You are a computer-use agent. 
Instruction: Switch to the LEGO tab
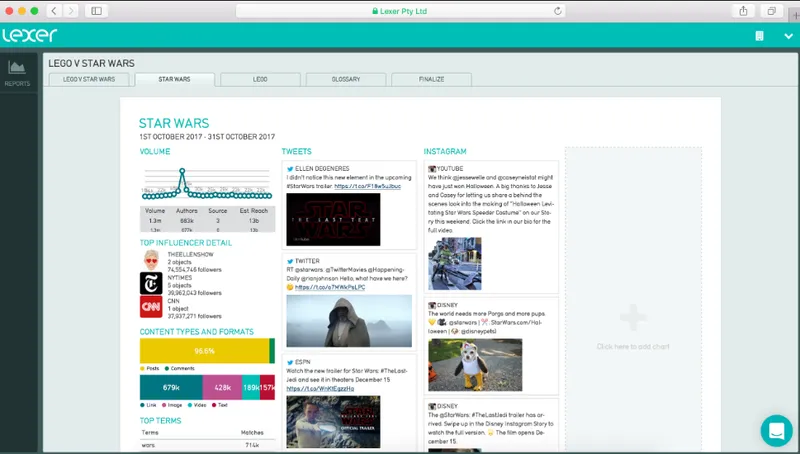point(260,79)
